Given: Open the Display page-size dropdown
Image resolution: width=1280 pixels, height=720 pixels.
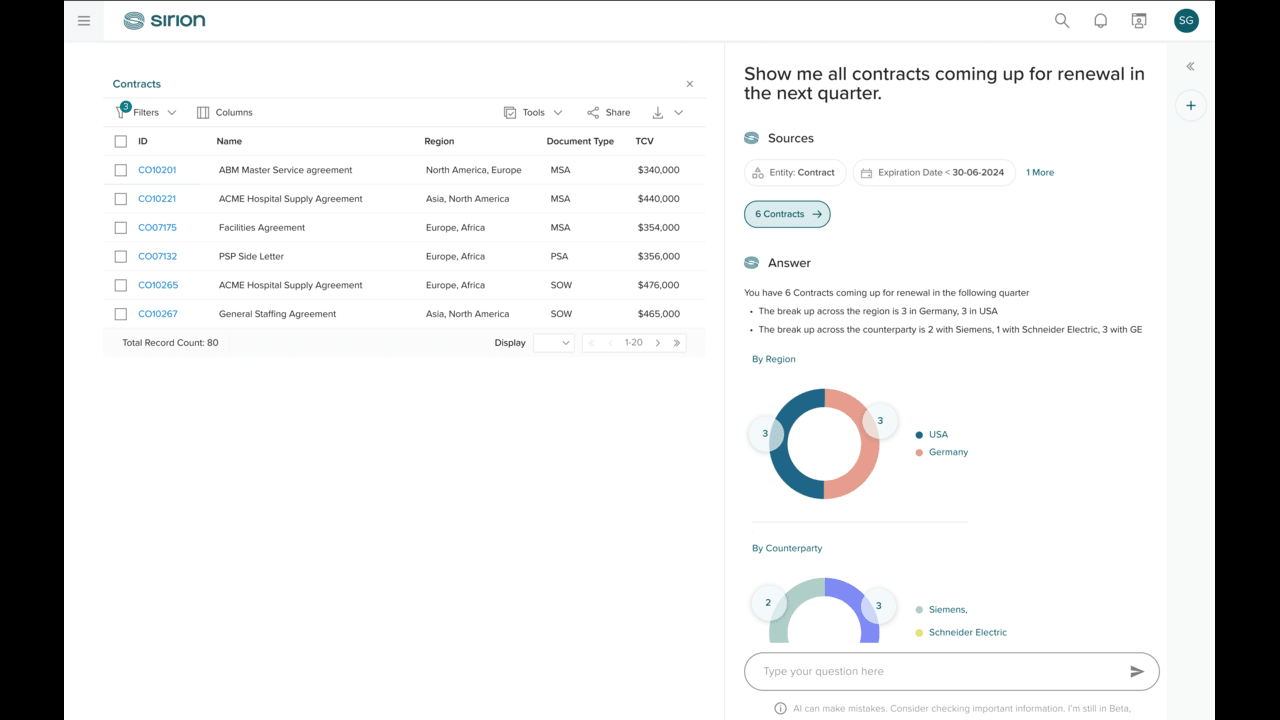Looking at the screenshot, I should pyautogui.click(x=554, y=343).
